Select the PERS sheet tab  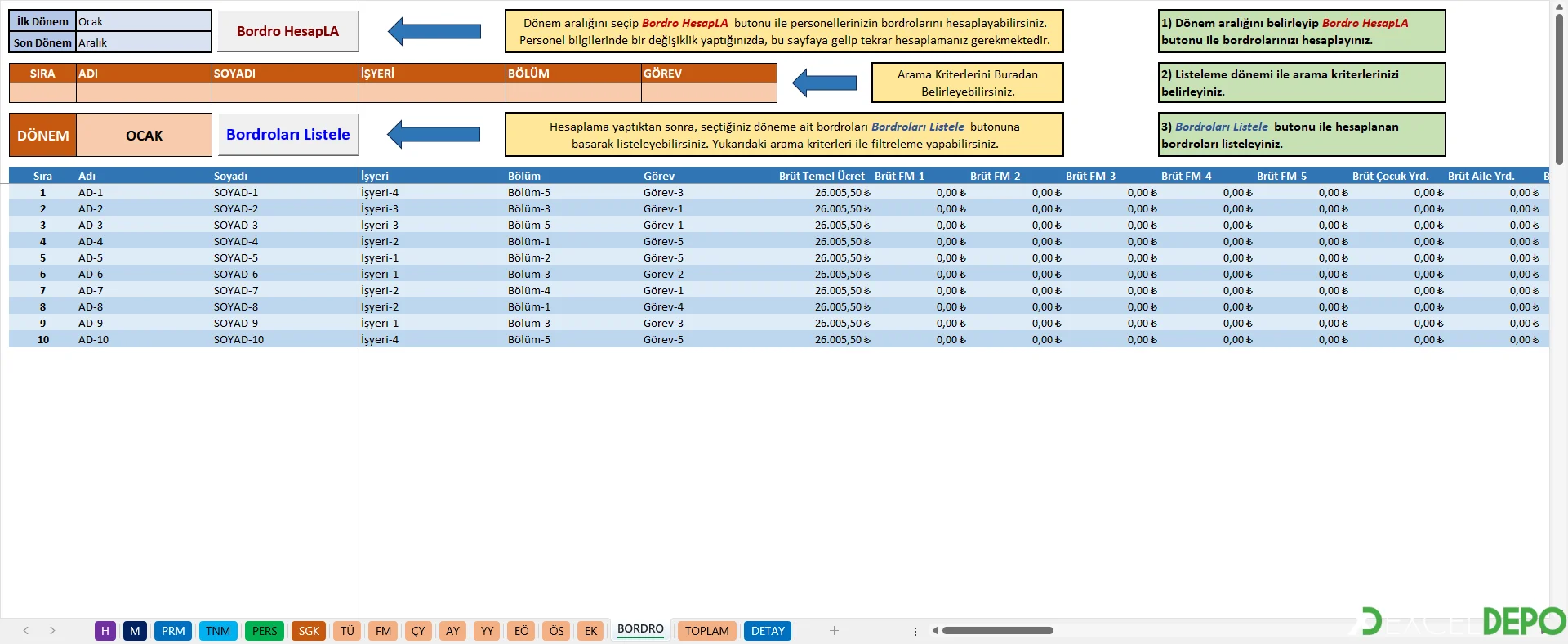[264, 631]
